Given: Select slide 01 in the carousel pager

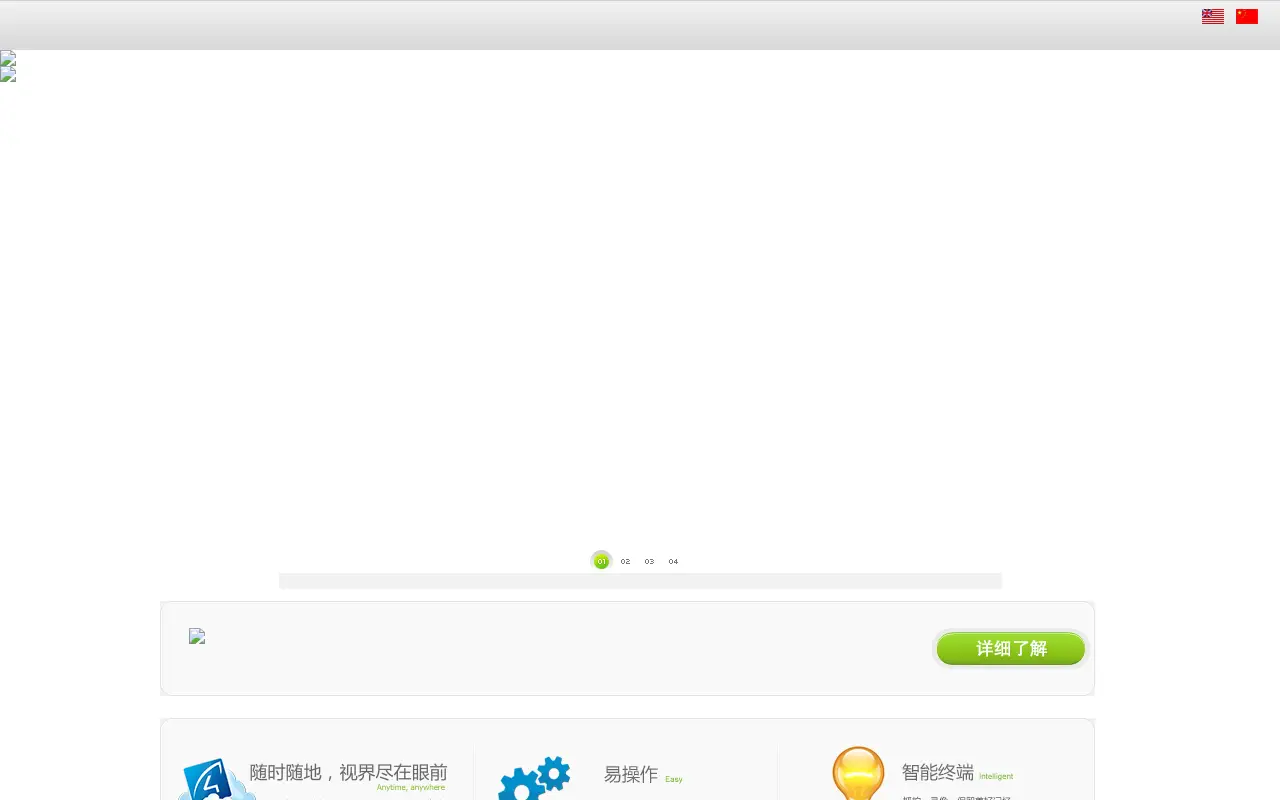Looking at the screenshot, I should (x=601, y=561).
